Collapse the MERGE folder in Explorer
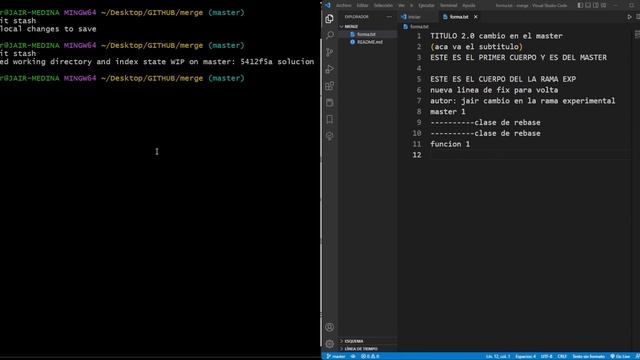 [x=367, y=27]
